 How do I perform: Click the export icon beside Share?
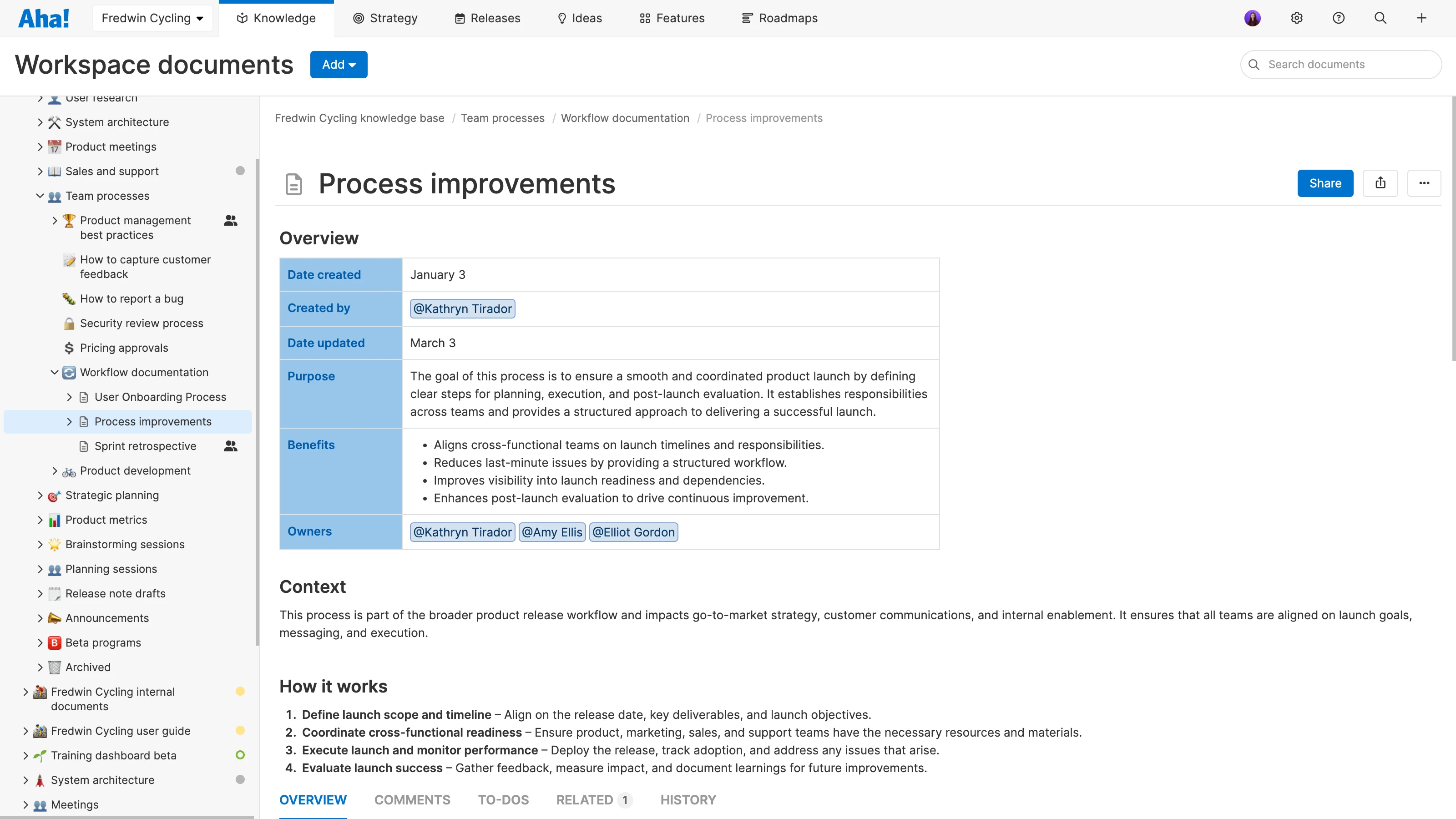[x=1381, y=183]
